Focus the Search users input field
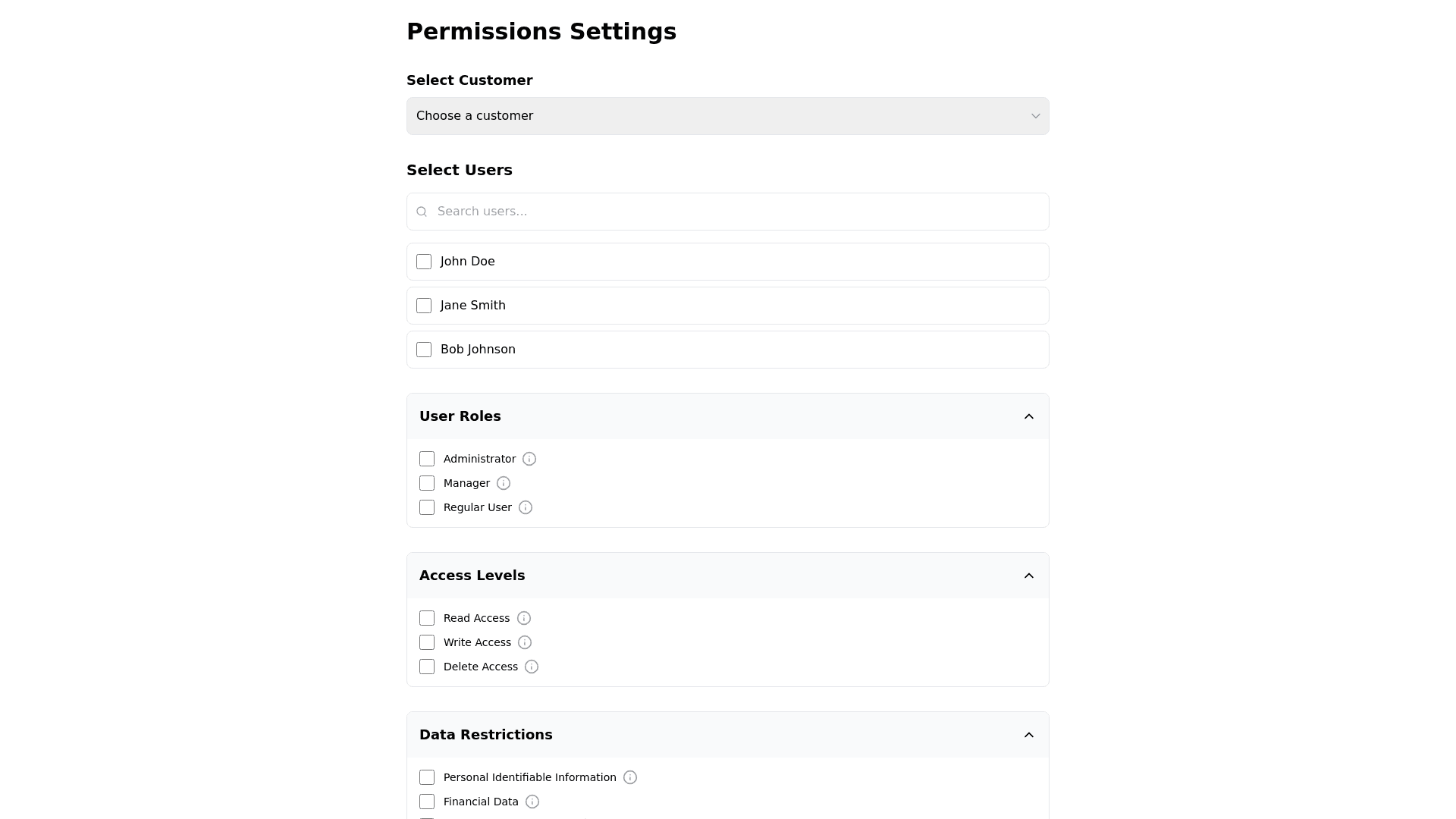The height and width of the screenshot is (819, 1456). tap(736, 212)
